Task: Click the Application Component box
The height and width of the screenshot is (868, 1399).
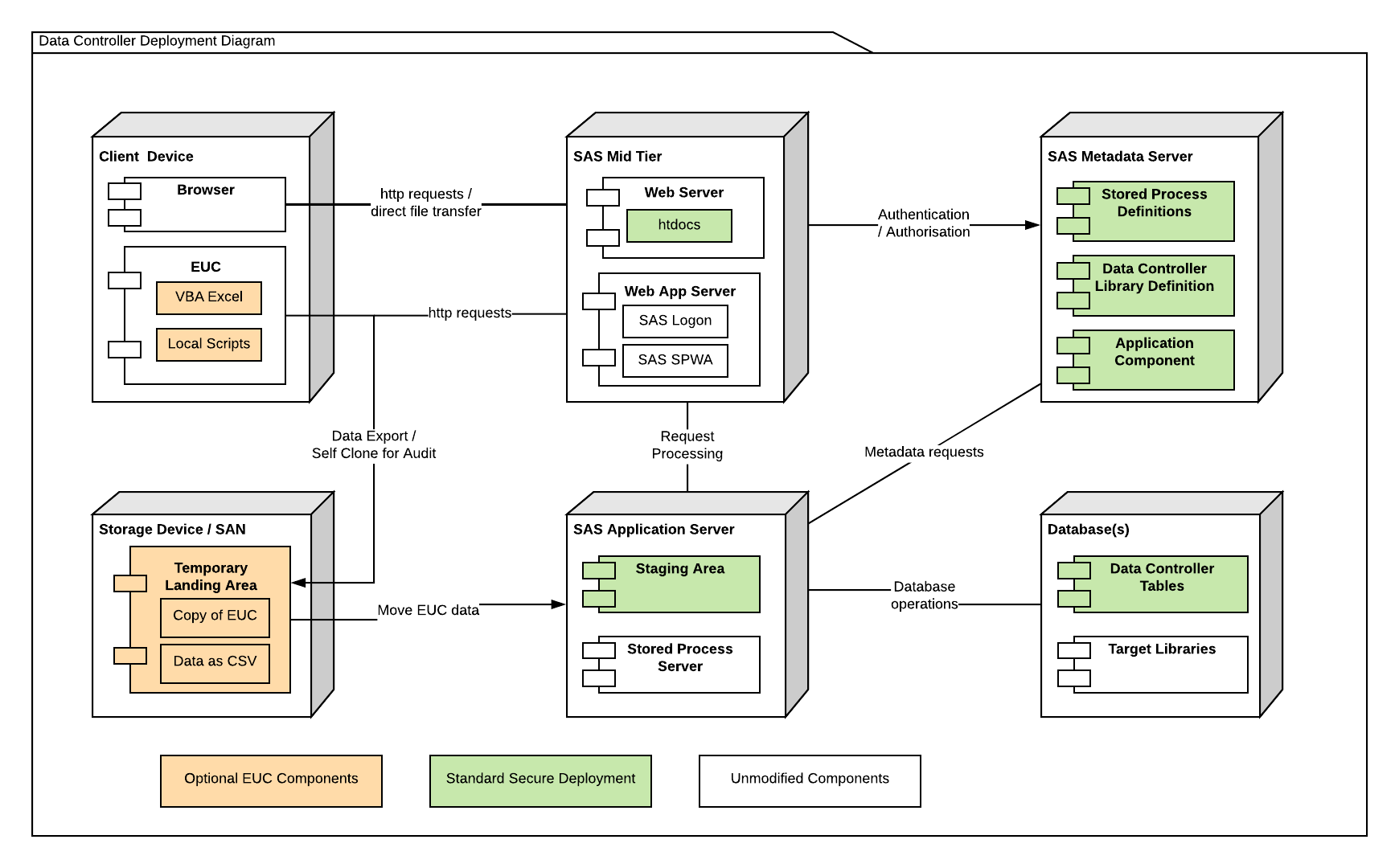Action: [x=1153, y=359]
